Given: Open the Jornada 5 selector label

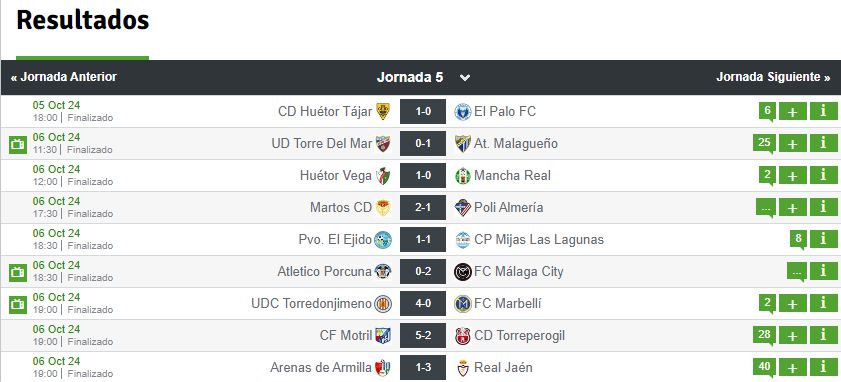Looking at the screenshot, I should coord(410,77).
